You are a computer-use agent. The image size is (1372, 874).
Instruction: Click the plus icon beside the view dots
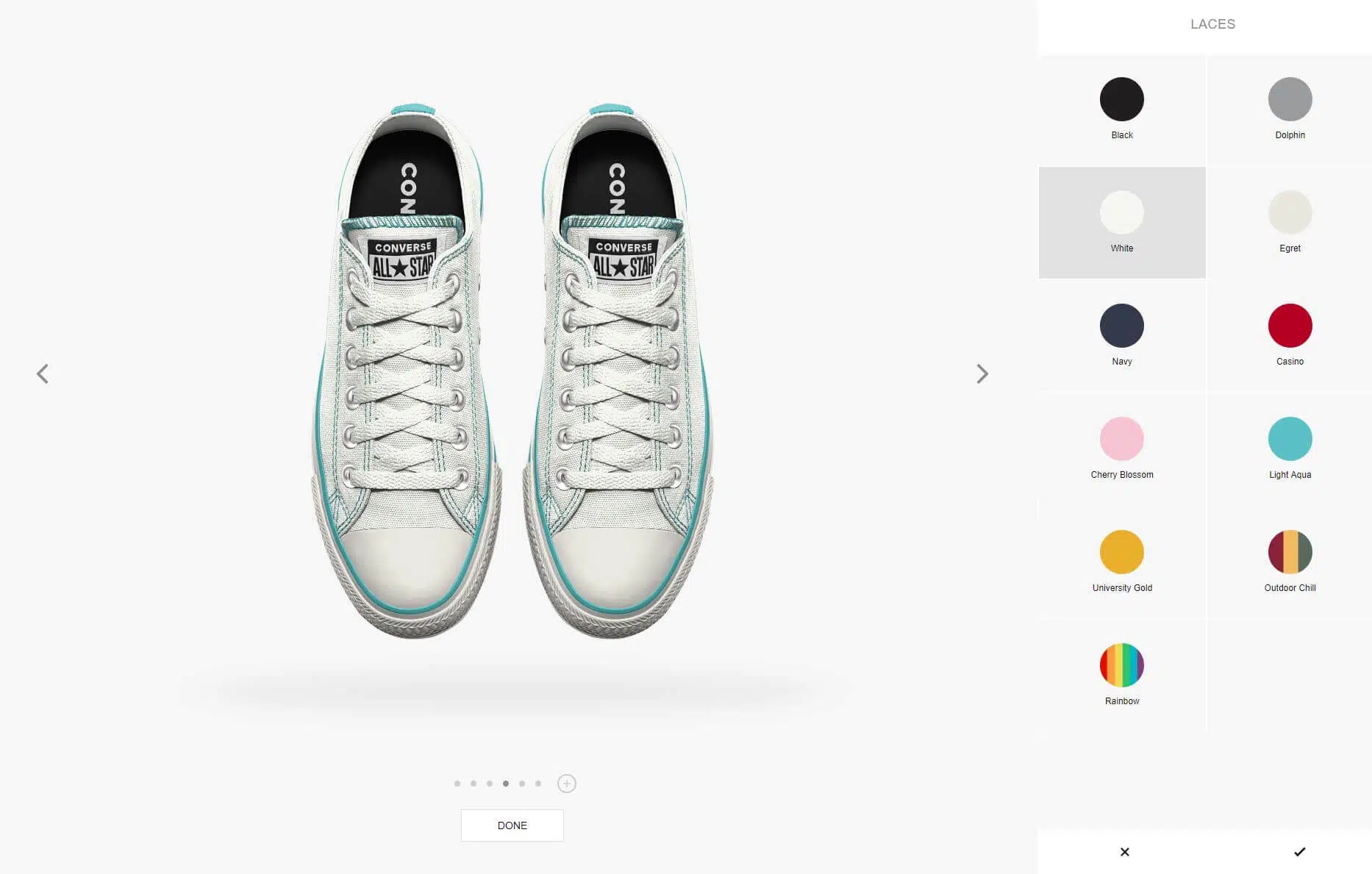click(x=567, y=784)
